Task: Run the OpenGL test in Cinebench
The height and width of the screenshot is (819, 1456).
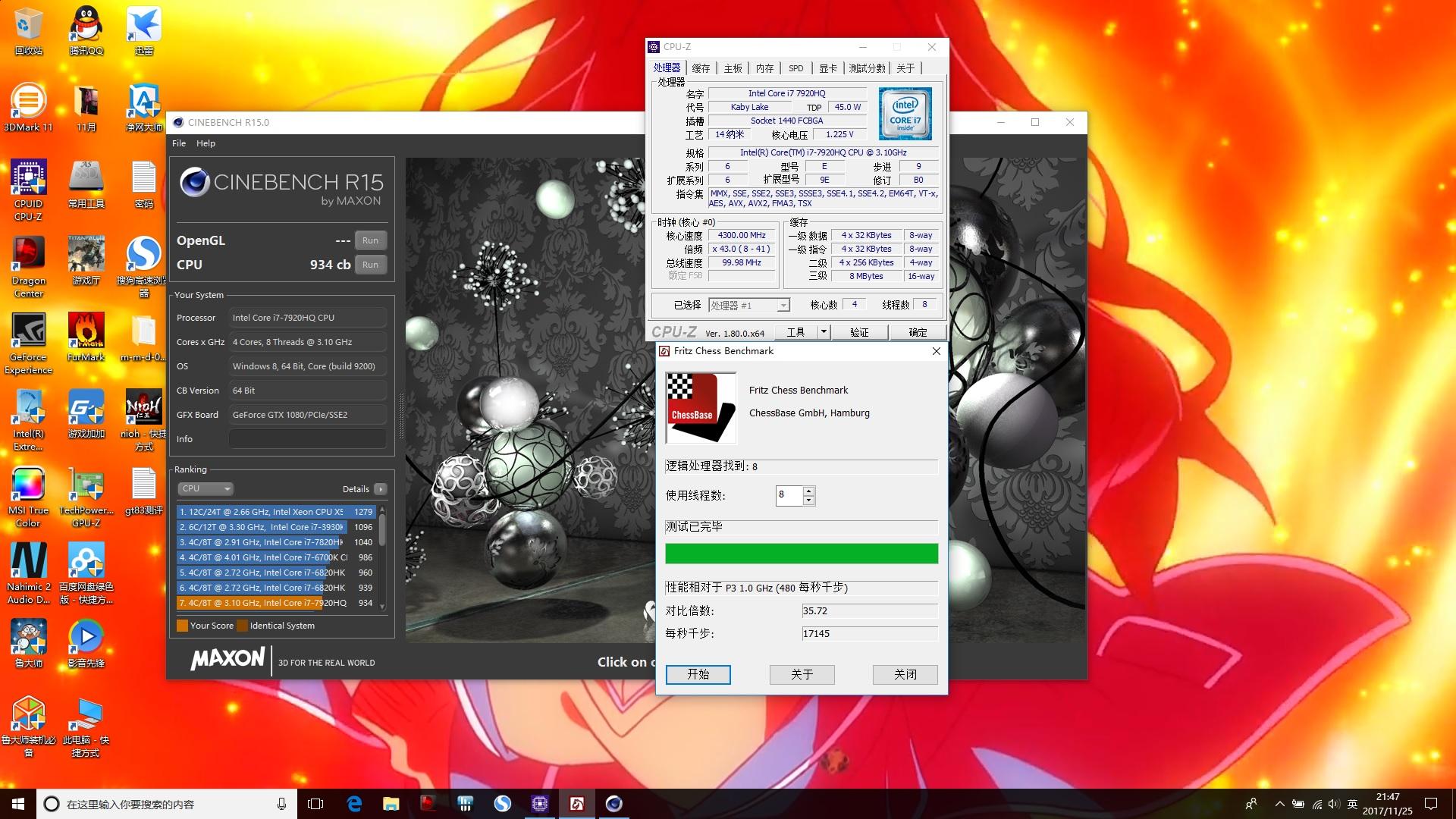Action: coord(370,240)
